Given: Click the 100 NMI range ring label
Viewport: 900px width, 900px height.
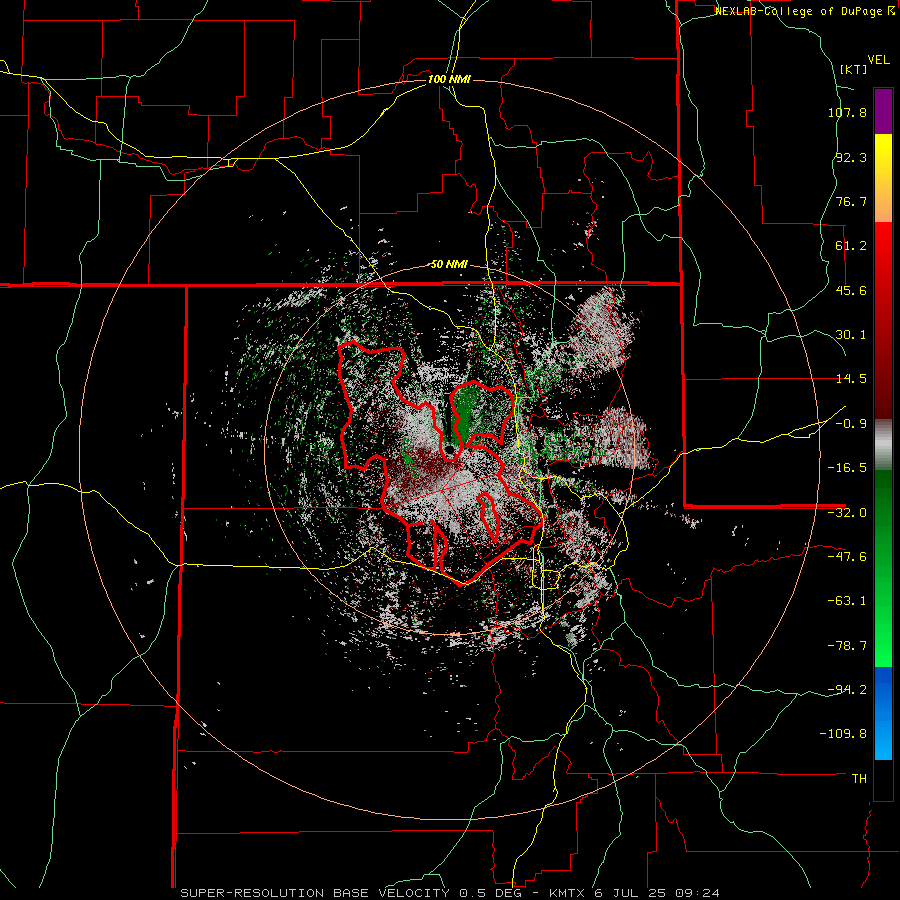Looking at the screenshot, I should coord(449,79).
